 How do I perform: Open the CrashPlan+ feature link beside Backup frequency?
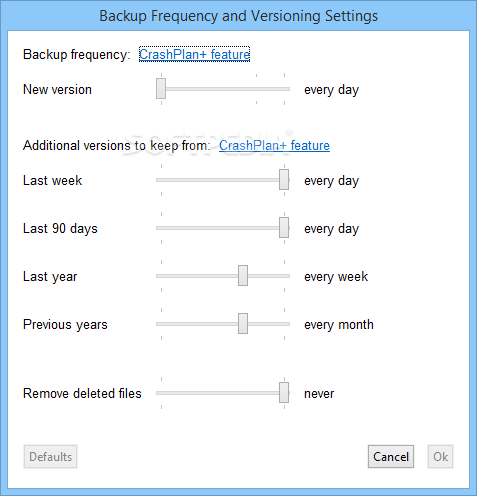194,54
